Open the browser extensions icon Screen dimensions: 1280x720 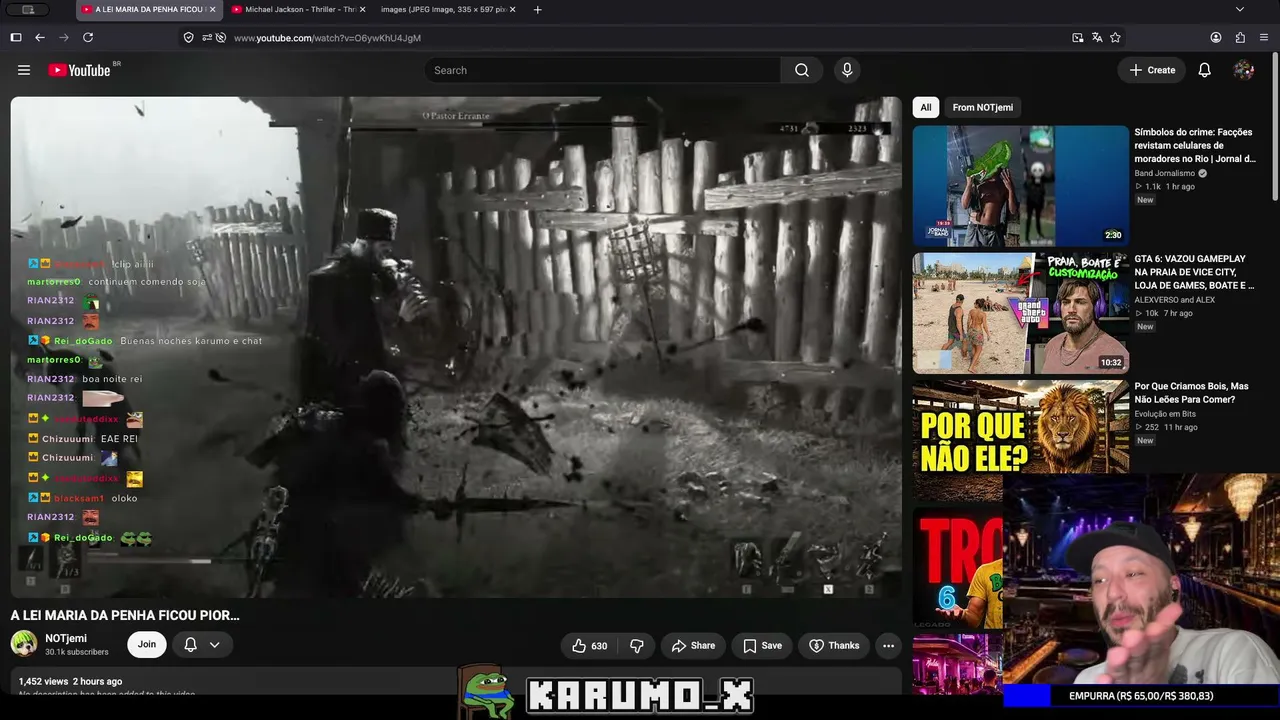point(1240,37)
